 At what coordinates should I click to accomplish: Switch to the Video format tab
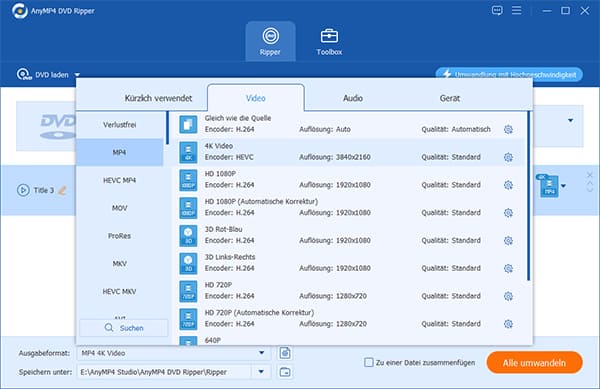[256, 98]
